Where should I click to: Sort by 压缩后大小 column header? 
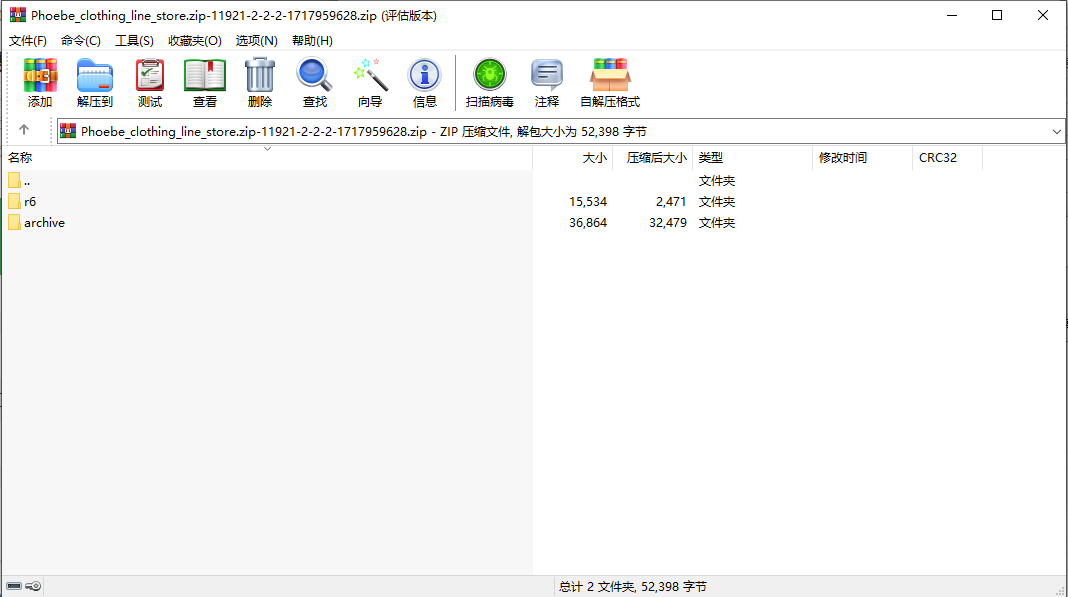point(653,157)
